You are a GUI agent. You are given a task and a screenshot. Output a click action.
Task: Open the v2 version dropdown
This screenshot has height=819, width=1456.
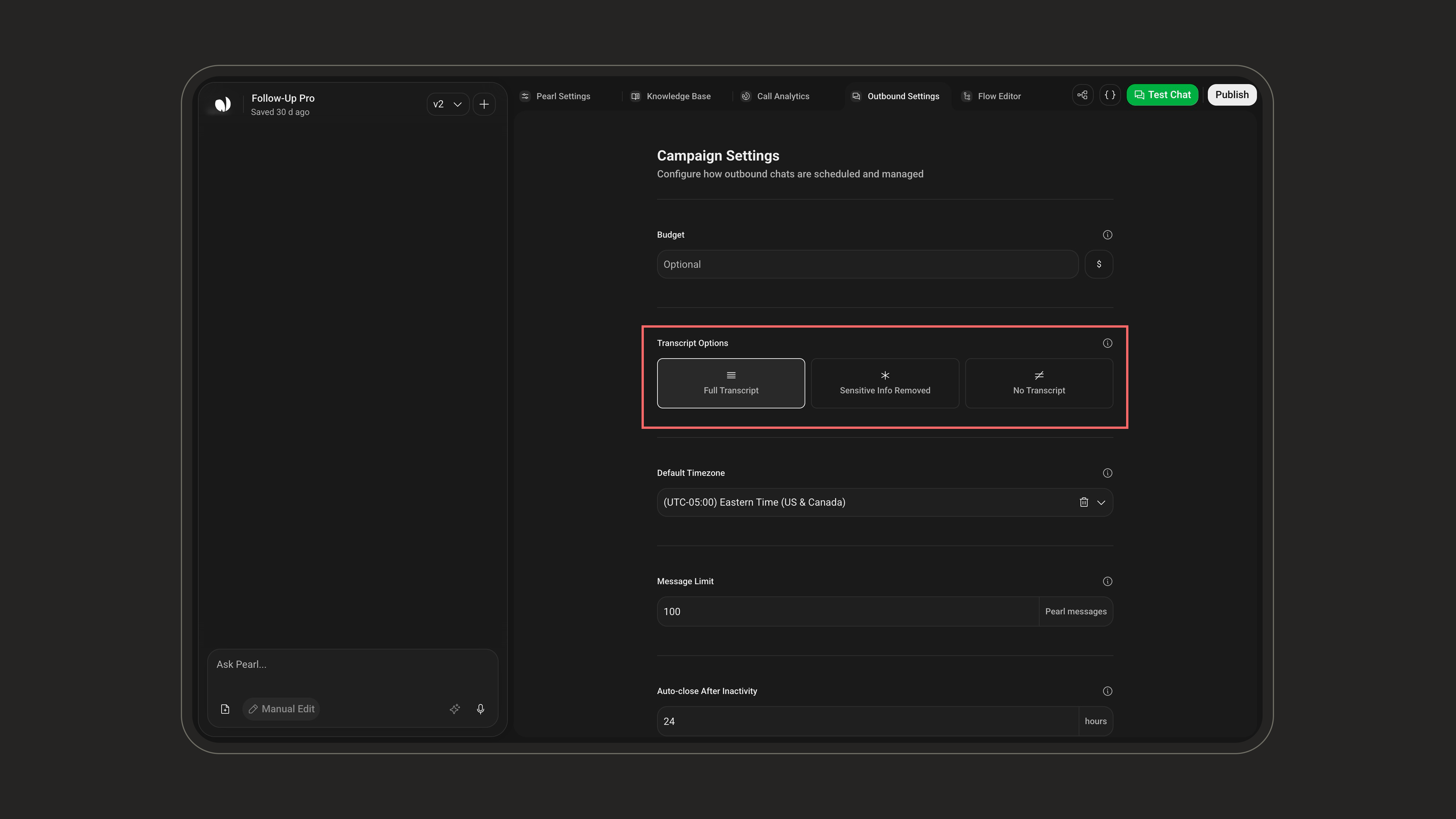click(448, 104)
